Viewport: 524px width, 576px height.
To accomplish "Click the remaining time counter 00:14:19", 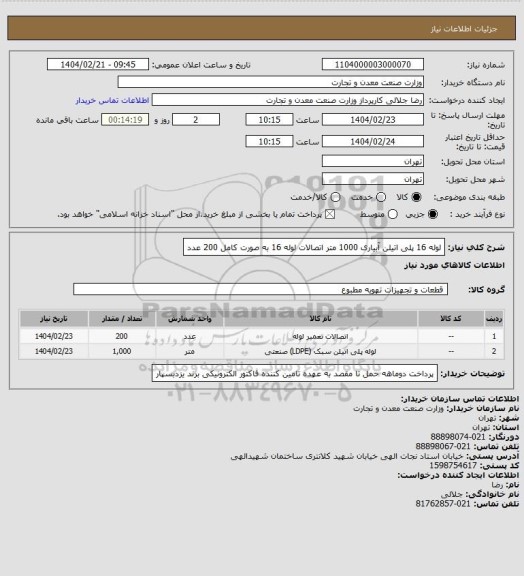I will 125,120.
